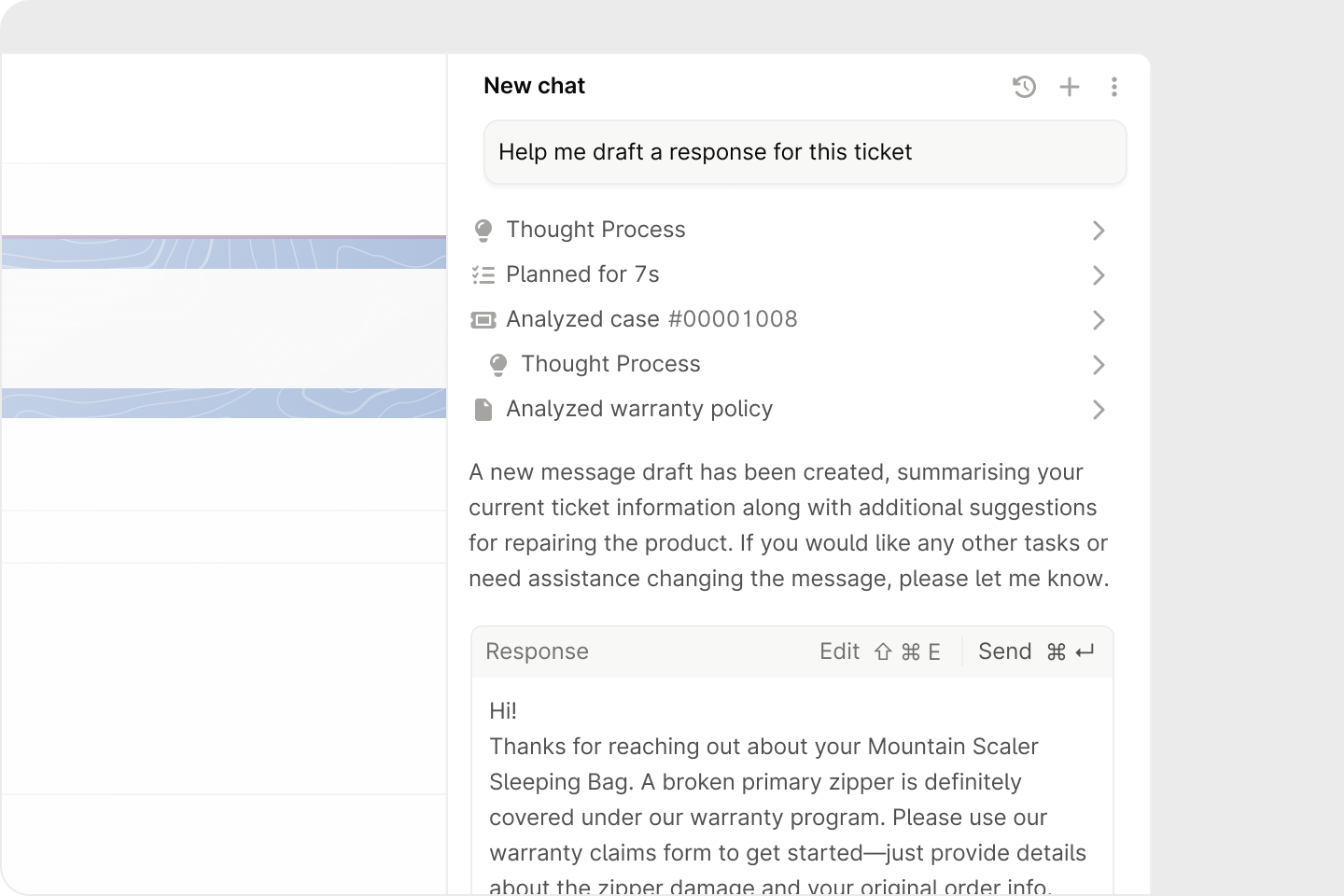Open the three-dot chat options menu

(x=1114, y=86)
